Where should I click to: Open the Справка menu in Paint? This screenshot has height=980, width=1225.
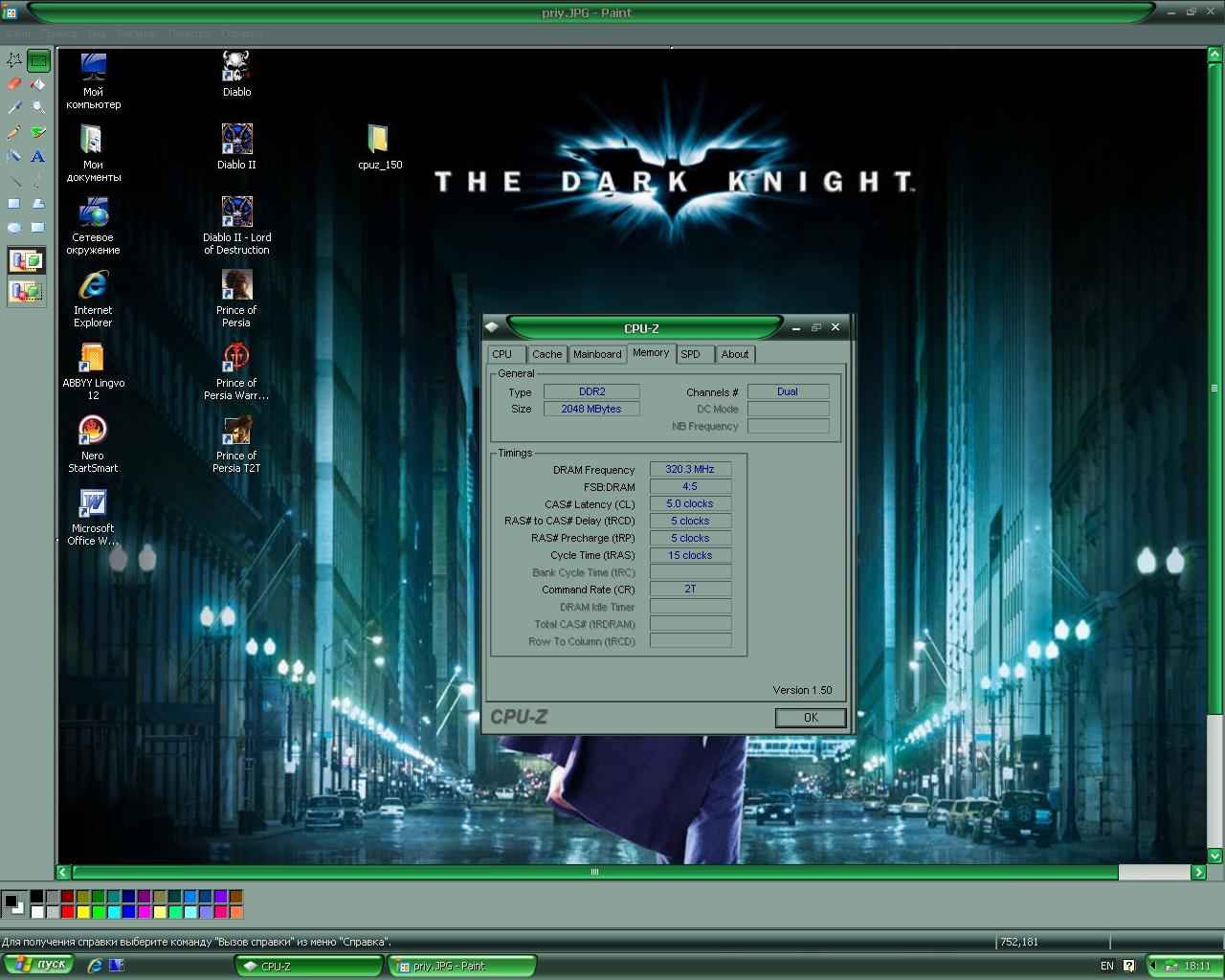pyautogui.click(x=241, y=33)
